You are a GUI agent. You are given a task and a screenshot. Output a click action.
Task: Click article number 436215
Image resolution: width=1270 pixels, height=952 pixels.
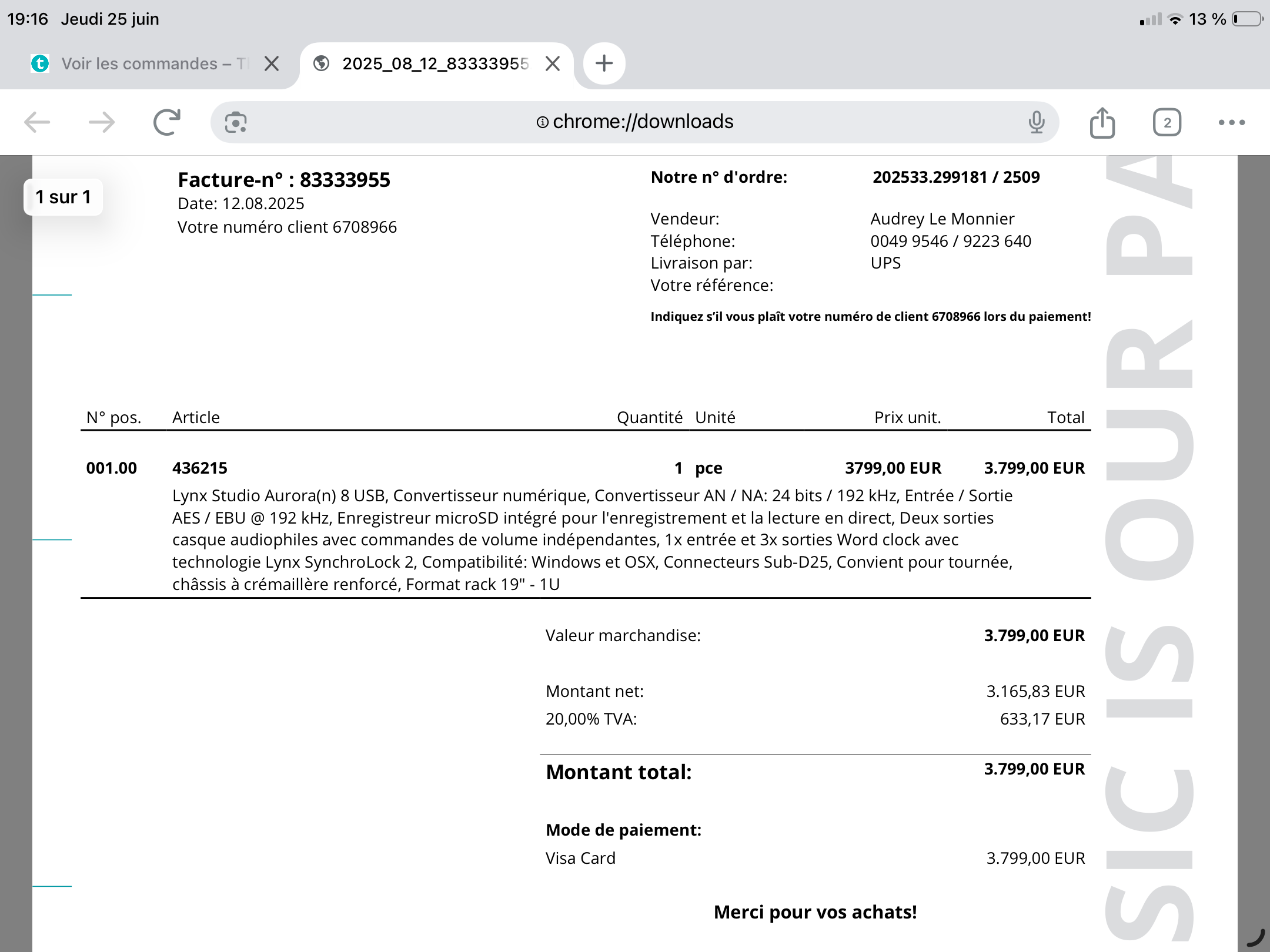click(x=200, y=468)
